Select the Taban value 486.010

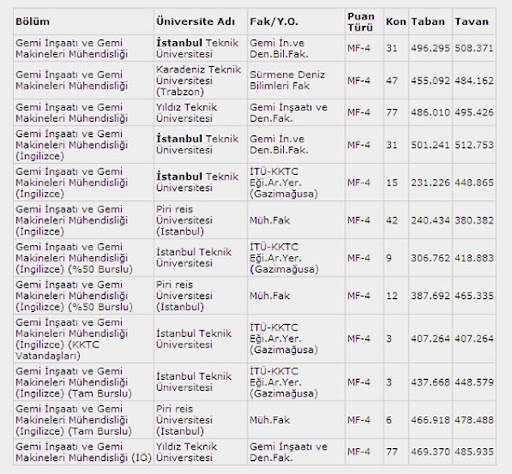tap(430, 112)
